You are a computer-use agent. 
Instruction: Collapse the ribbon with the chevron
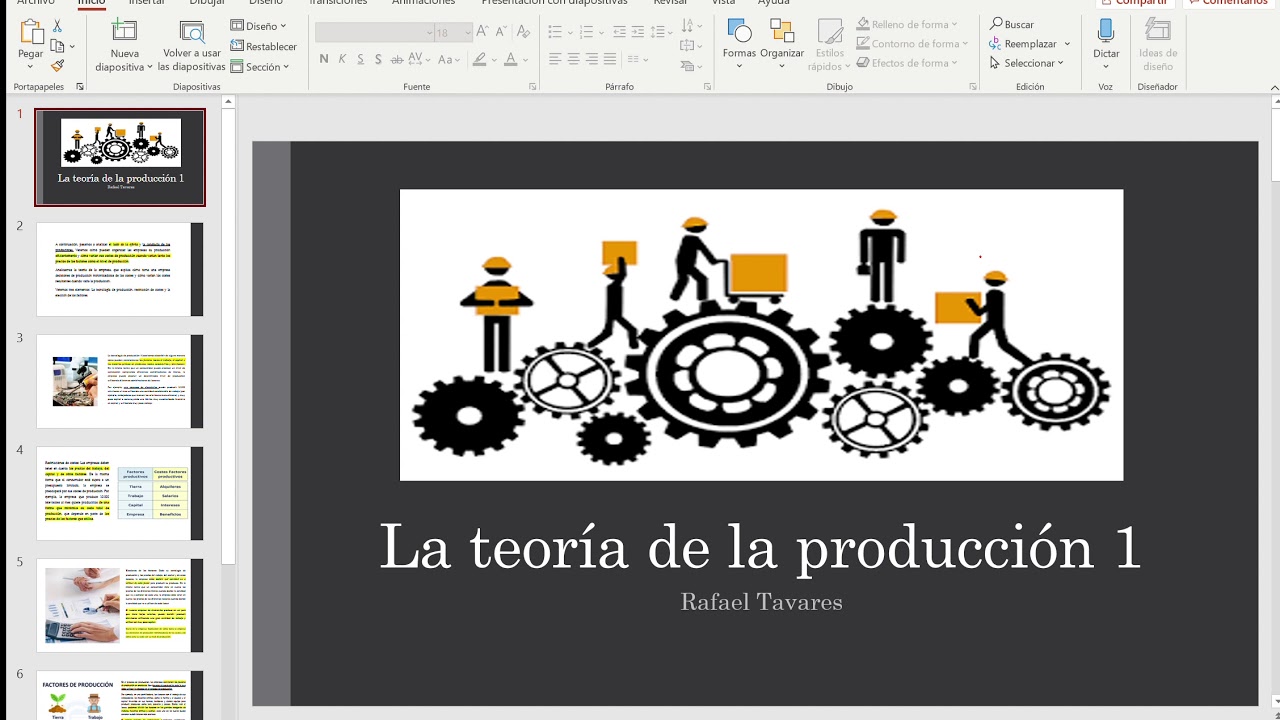pos(1274,88)
